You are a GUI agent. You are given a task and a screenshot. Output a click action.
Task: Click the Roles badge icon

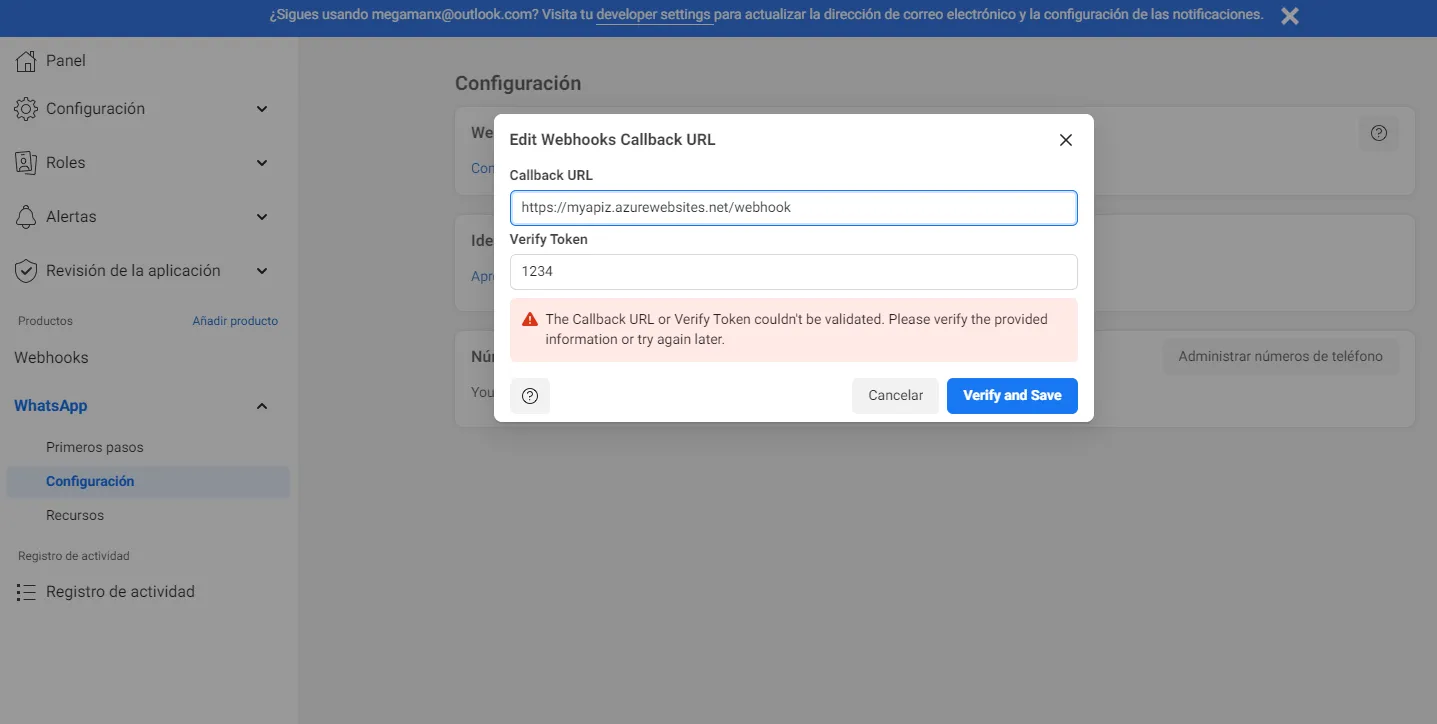point(27,163)
